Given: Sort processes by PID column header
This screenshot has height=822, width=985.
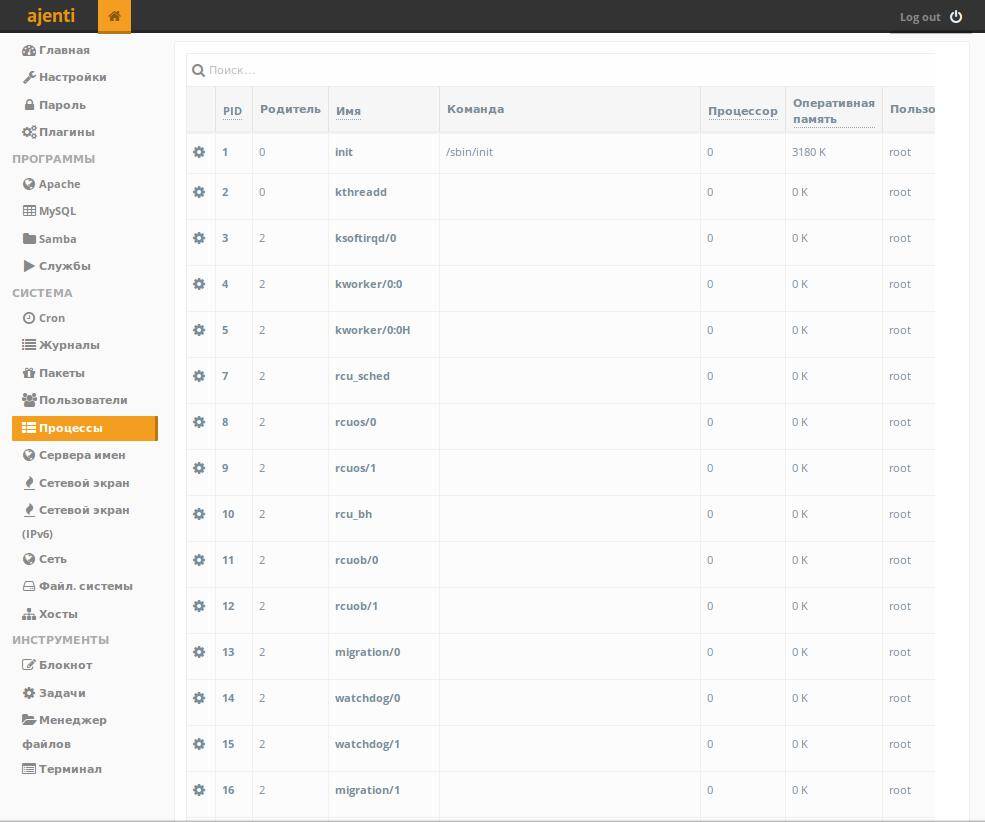Looking at the screenshot, I should point(232,111).
